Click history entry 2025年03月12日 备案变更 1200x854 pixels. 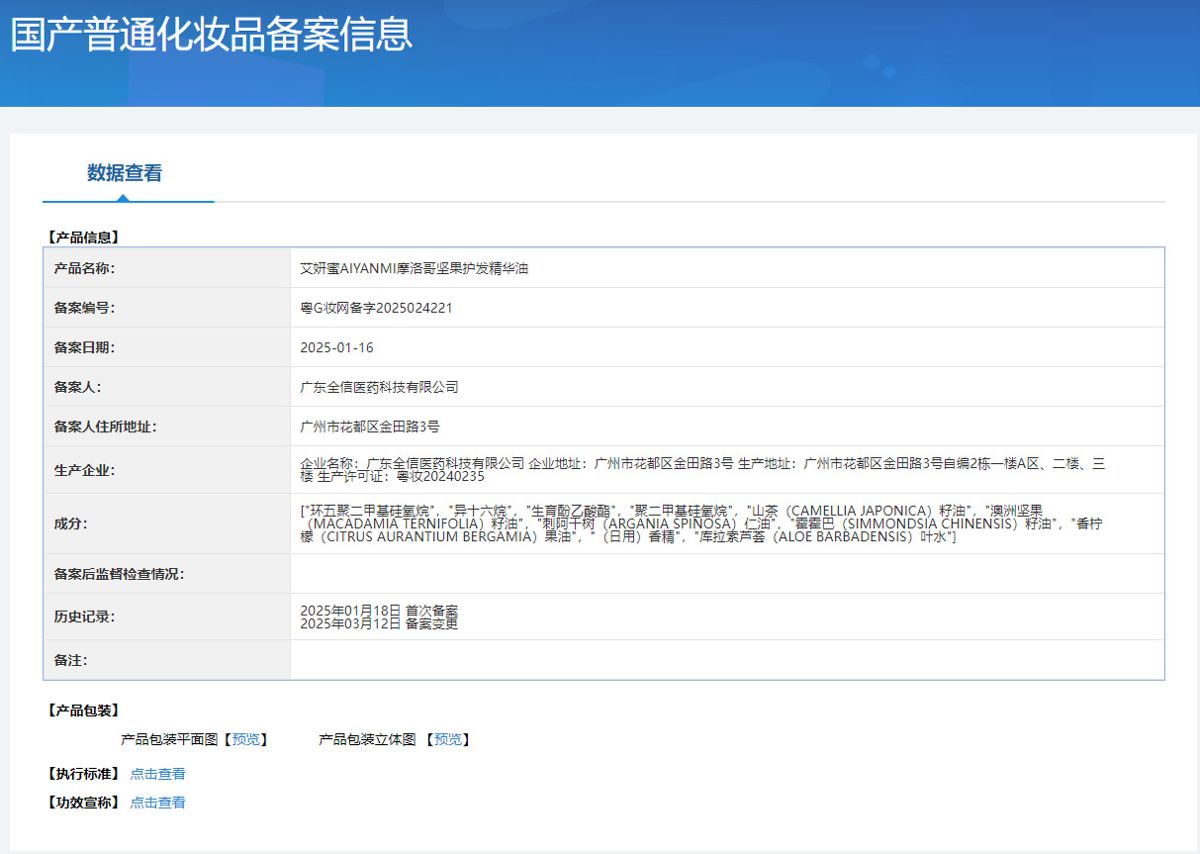click(379, 624)
